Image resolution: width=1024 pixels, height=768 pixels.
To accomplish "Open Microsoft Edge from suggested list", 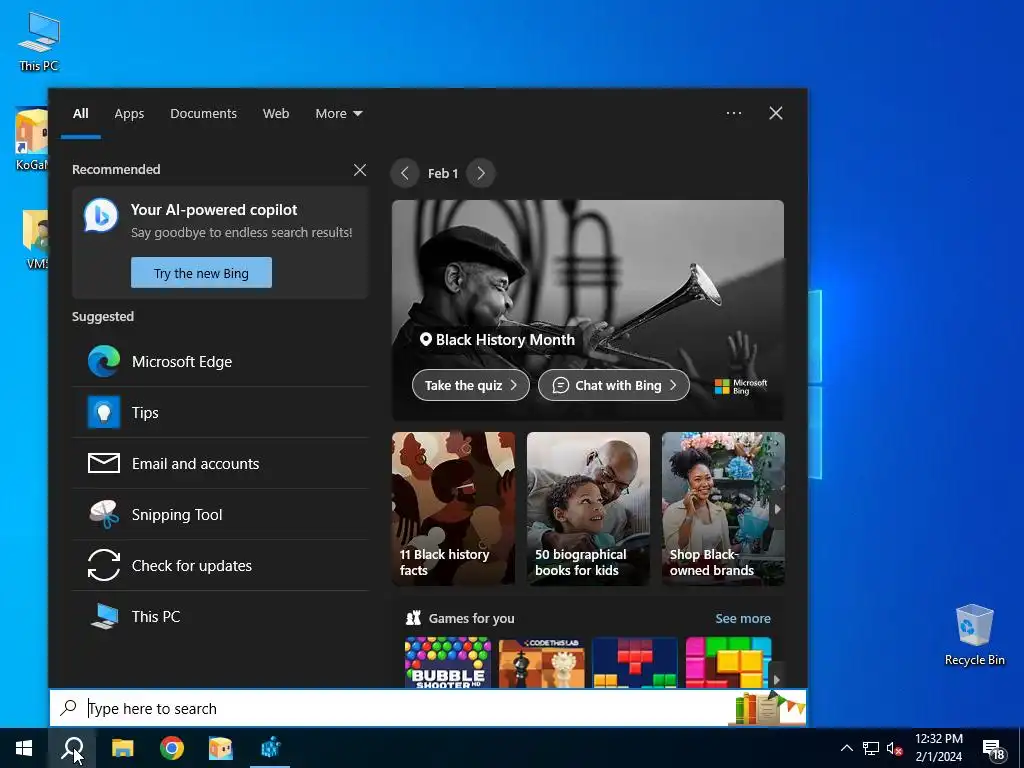I will pos(220,362).
